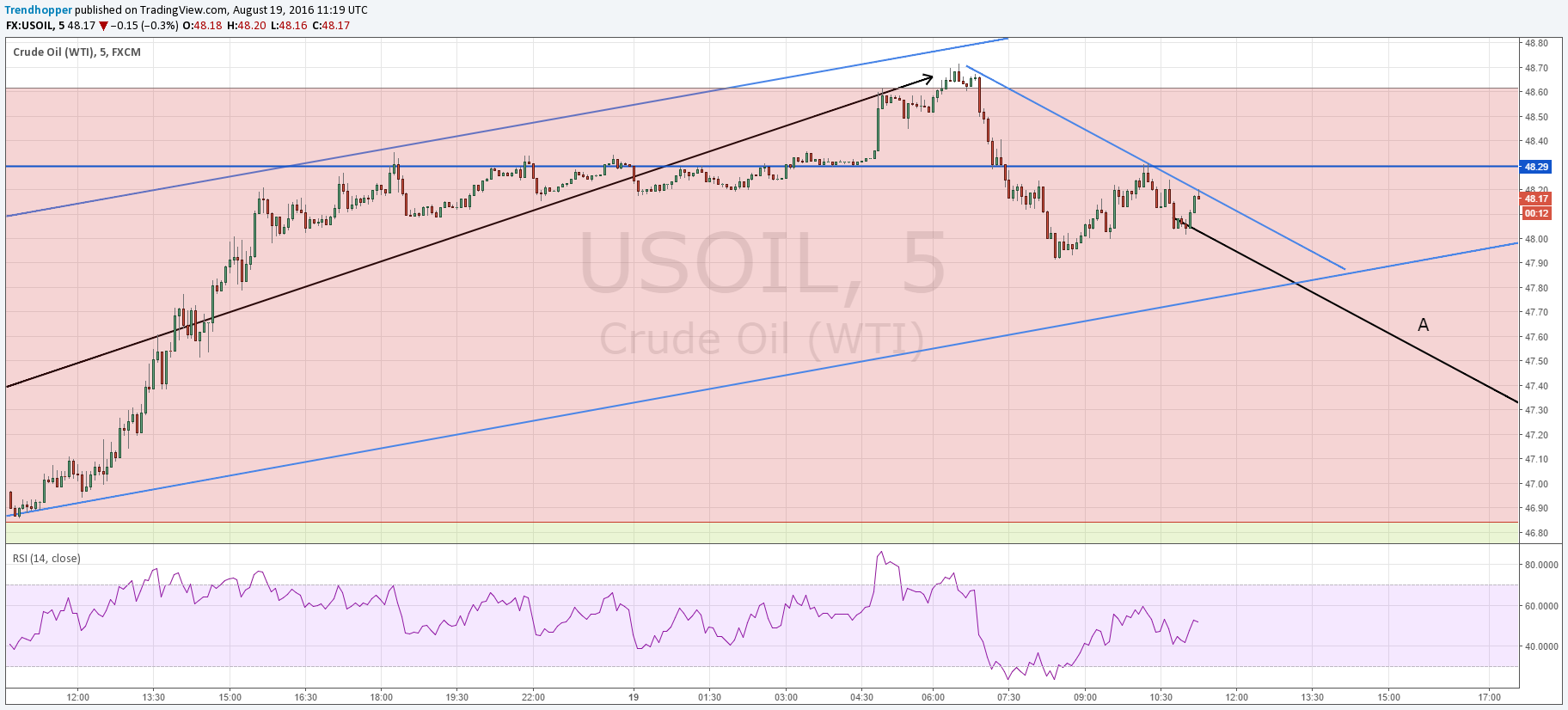Screen dimensions: 1568x710
Task: Click the 16:30 time axis label
Action: 305,697
